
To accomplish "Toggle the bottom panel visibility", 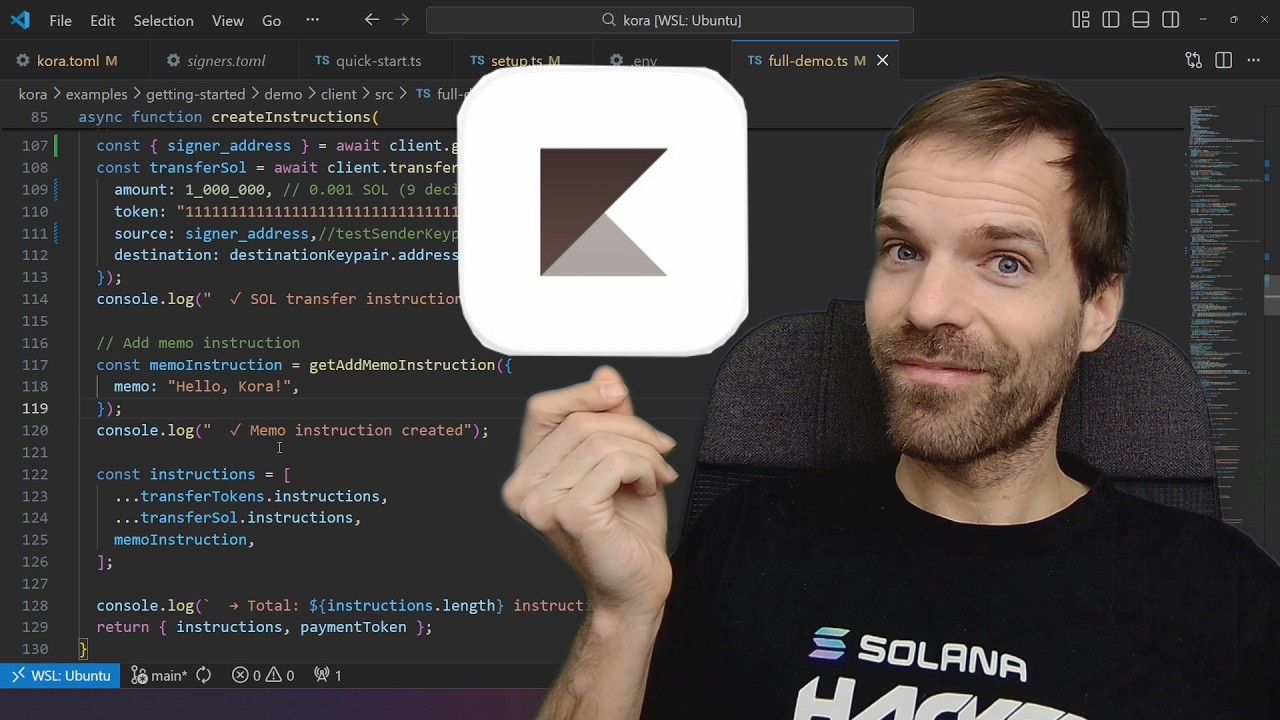I will 1140,20.
